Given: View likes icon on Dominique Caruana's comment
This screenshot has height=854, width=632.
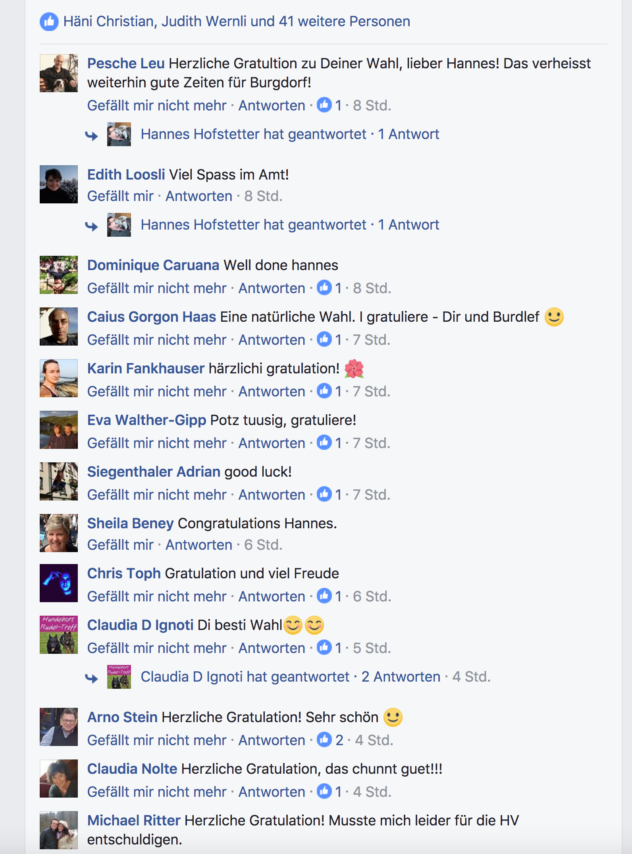Looking at the screenshot, I should click(324, 288).
